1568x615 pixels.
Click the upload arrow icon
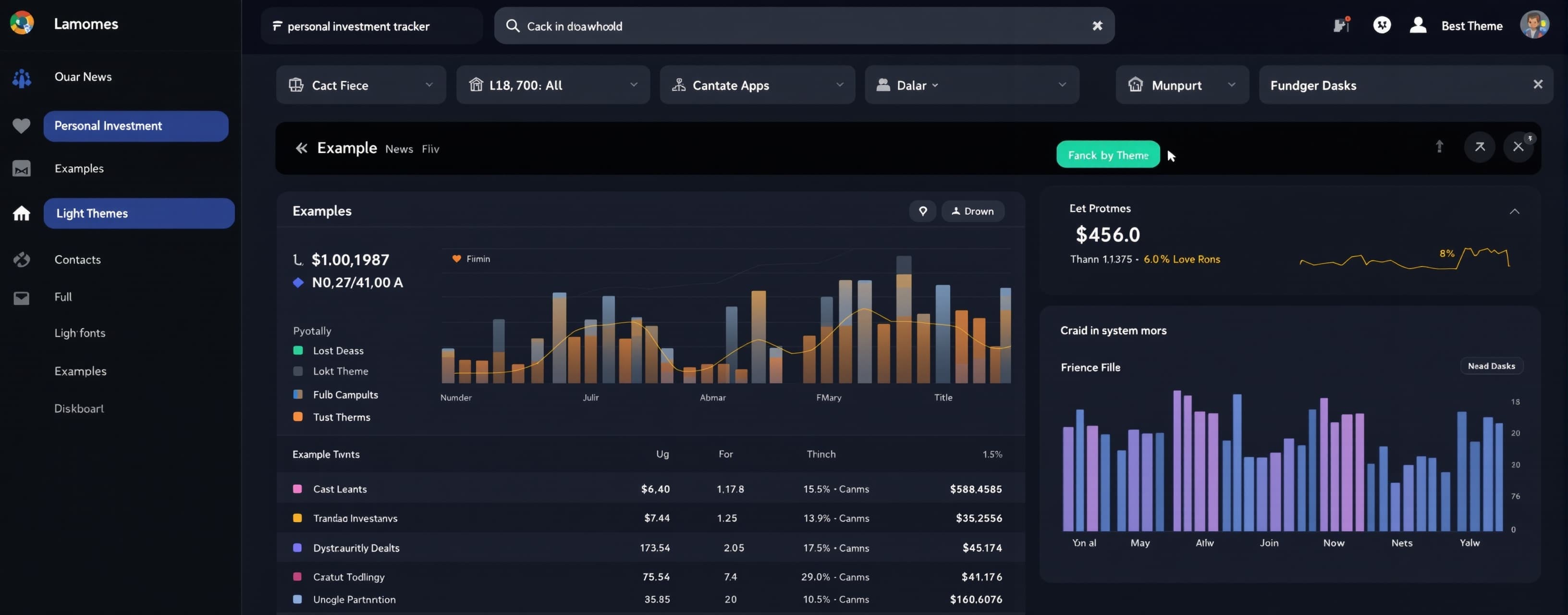1440,146
